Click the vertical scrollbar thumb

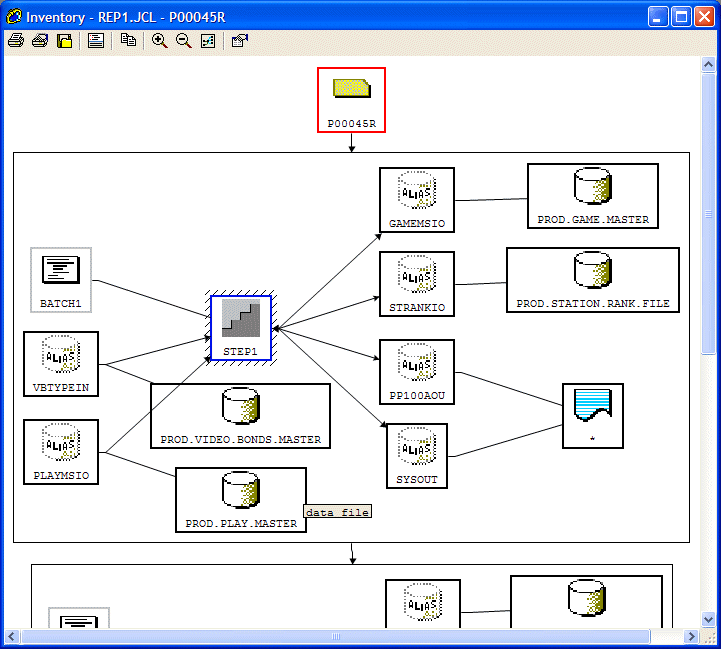tap(709, 214)
